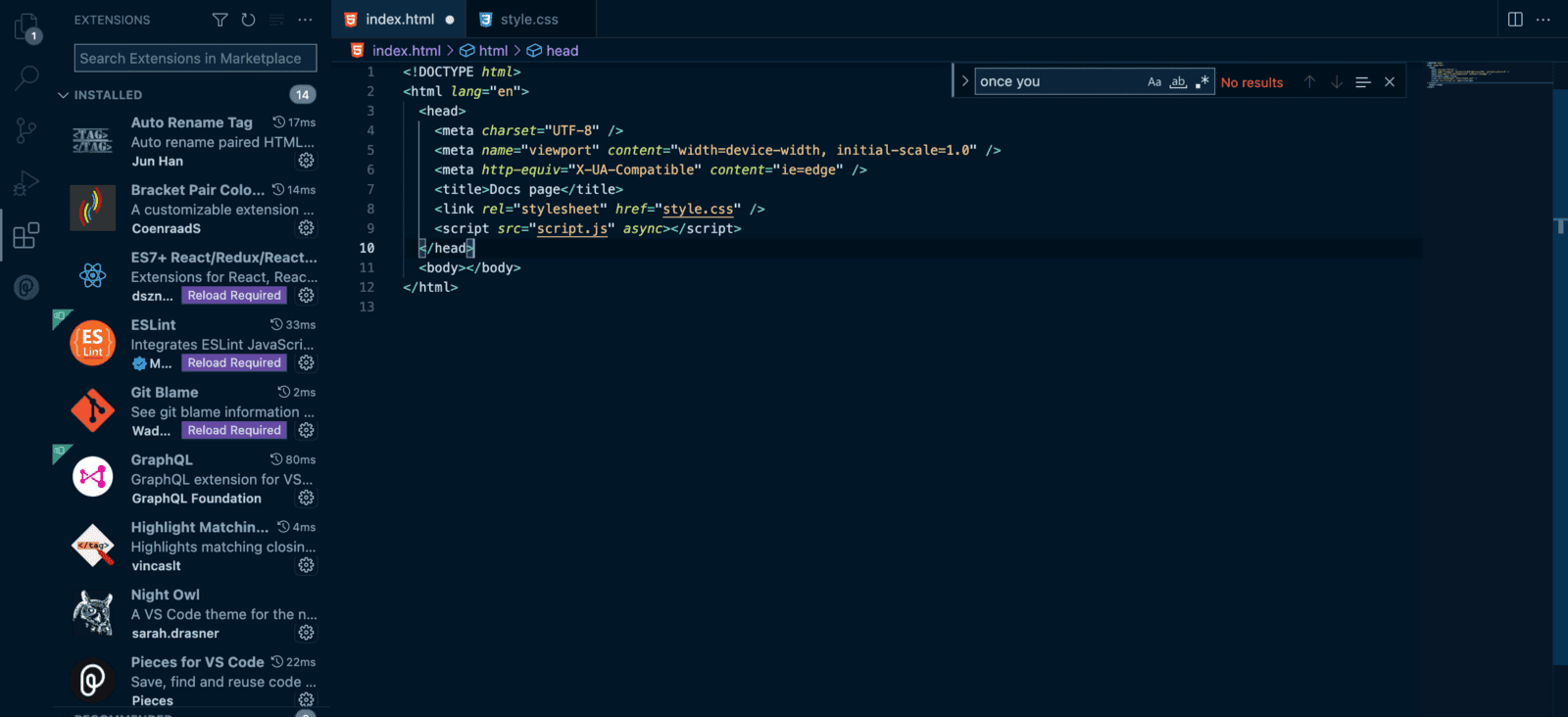Follow the script.js link in code
This screenshot has width=1568, height=717.
pos(572,228)
